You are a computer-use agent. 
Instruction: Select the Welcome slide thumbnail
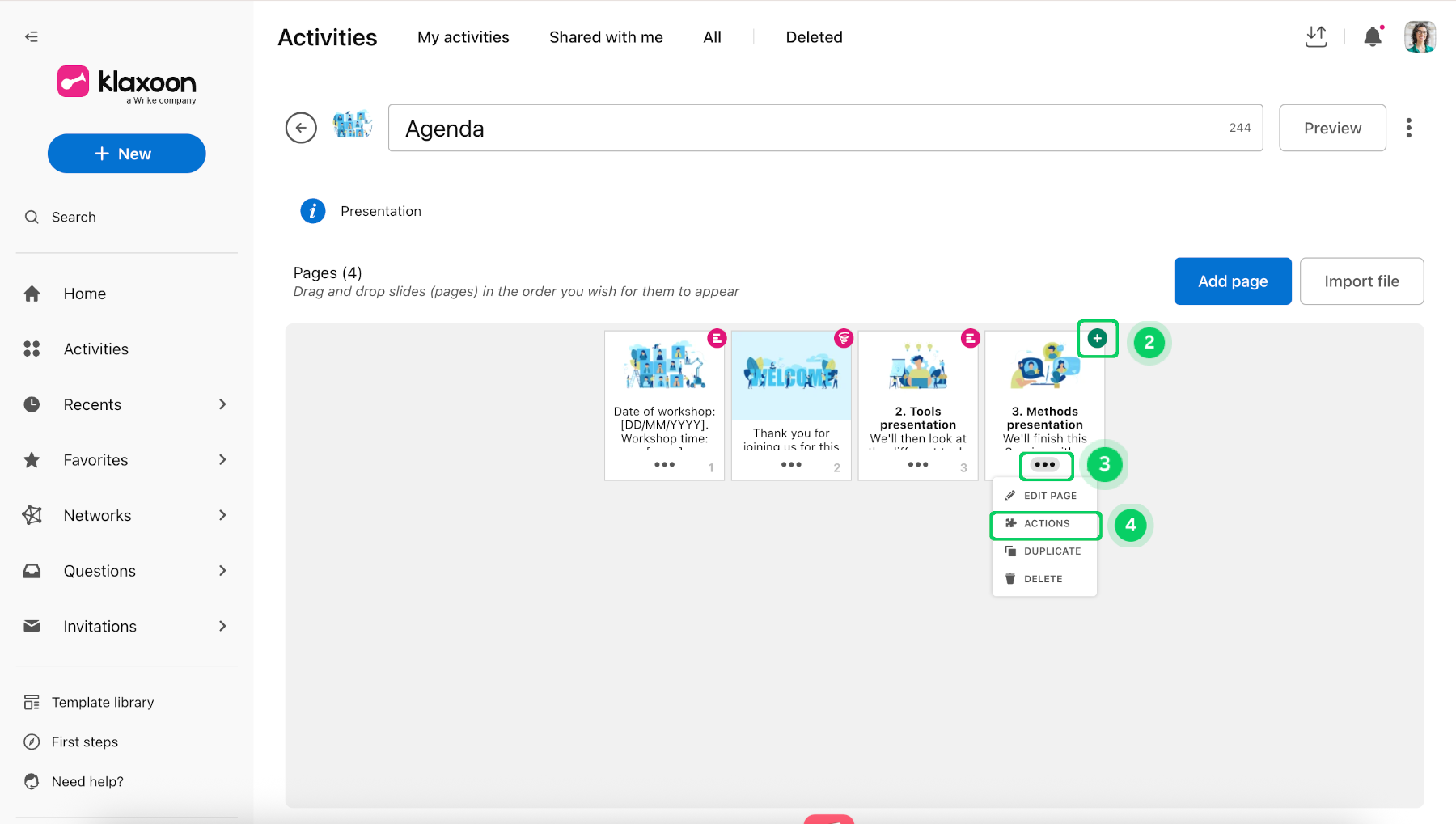pyautogui.click(x=791, y=376)
